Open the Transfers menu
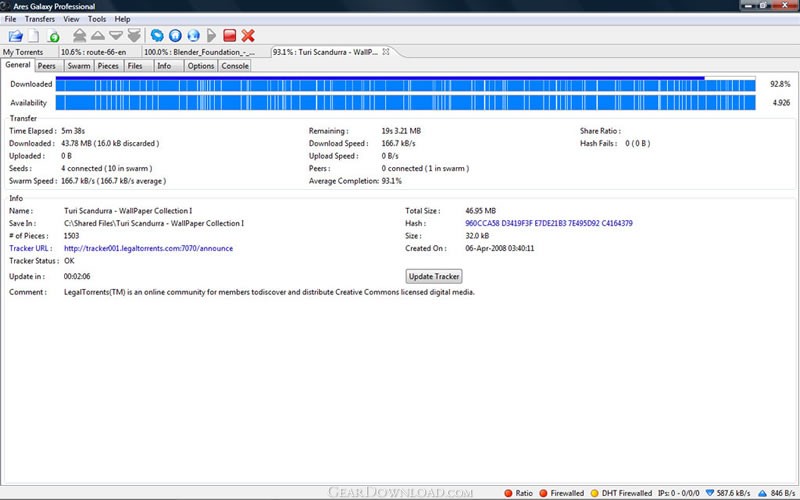 pos(40,19)
